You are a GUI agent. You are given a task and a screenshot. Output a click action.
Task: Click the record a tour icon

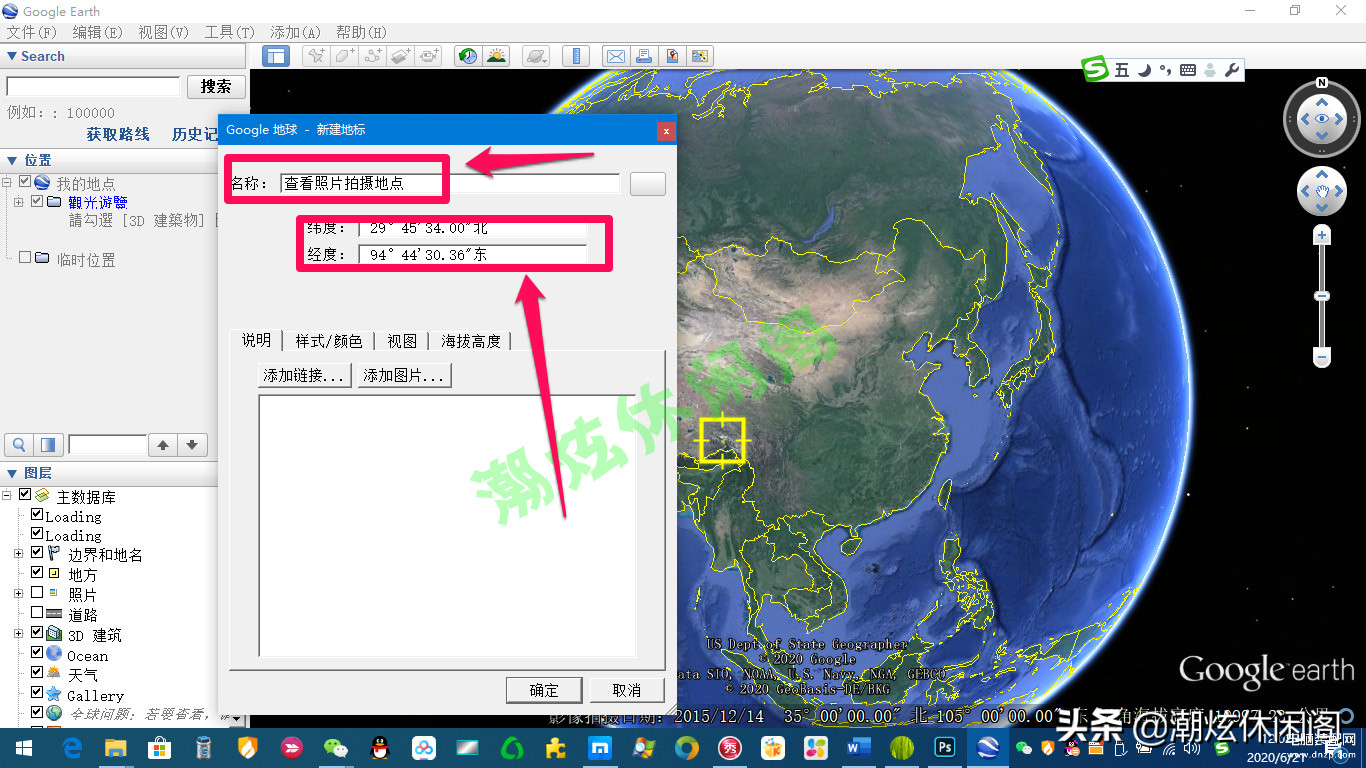pyautogui.click(x=430, y=56)
